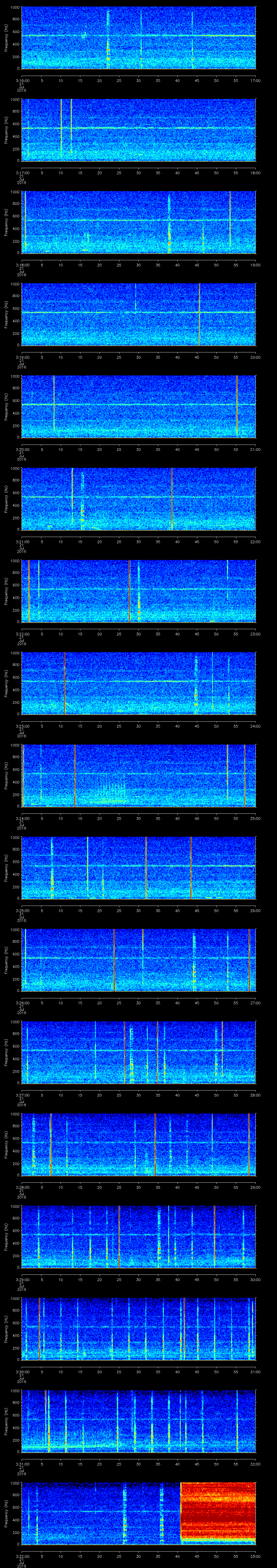Select the spectrogram panel starting at 3:26:00
Viewport: 277px width, 1568px height.
pyautogui.click(x=139, y=960)
